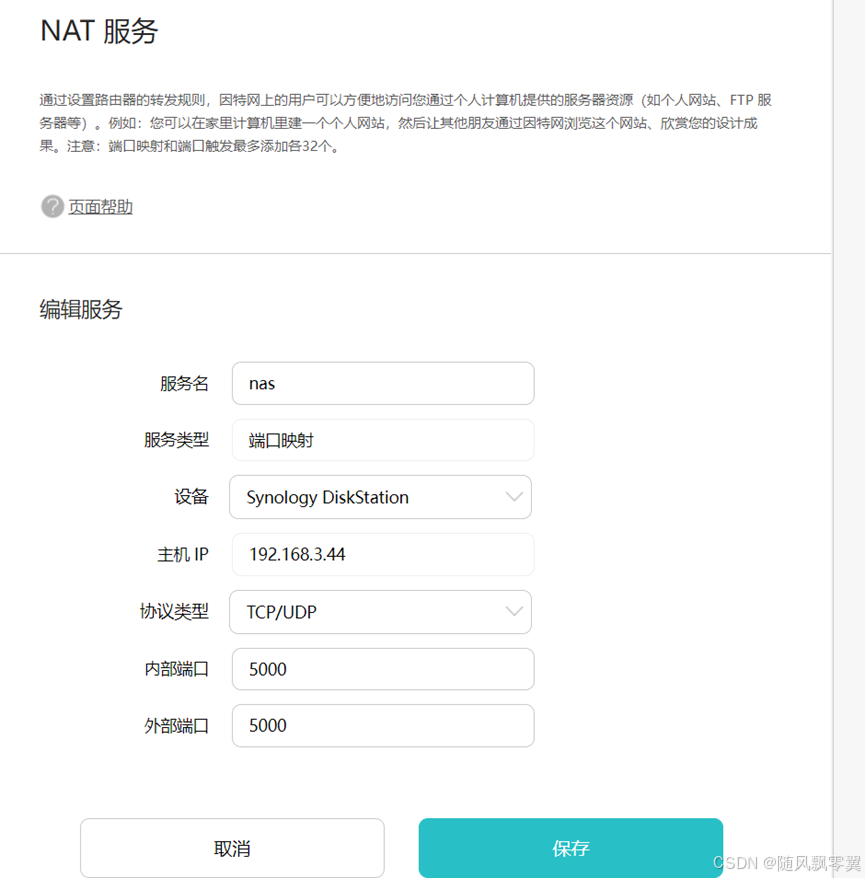The width and height of the screenshot is (865, 878).
Task: Click the chevron arrow of 设备 dropdown
Action: point(514,497)
